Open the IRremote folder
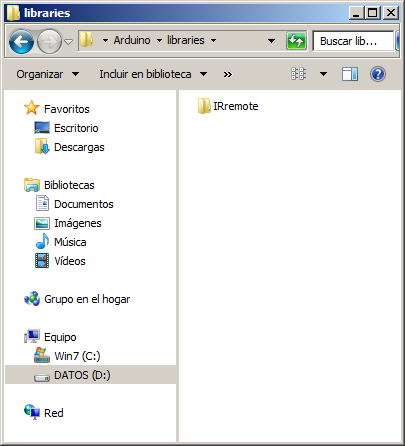Viewport: 405px width, 446px height. pos(228,106)
